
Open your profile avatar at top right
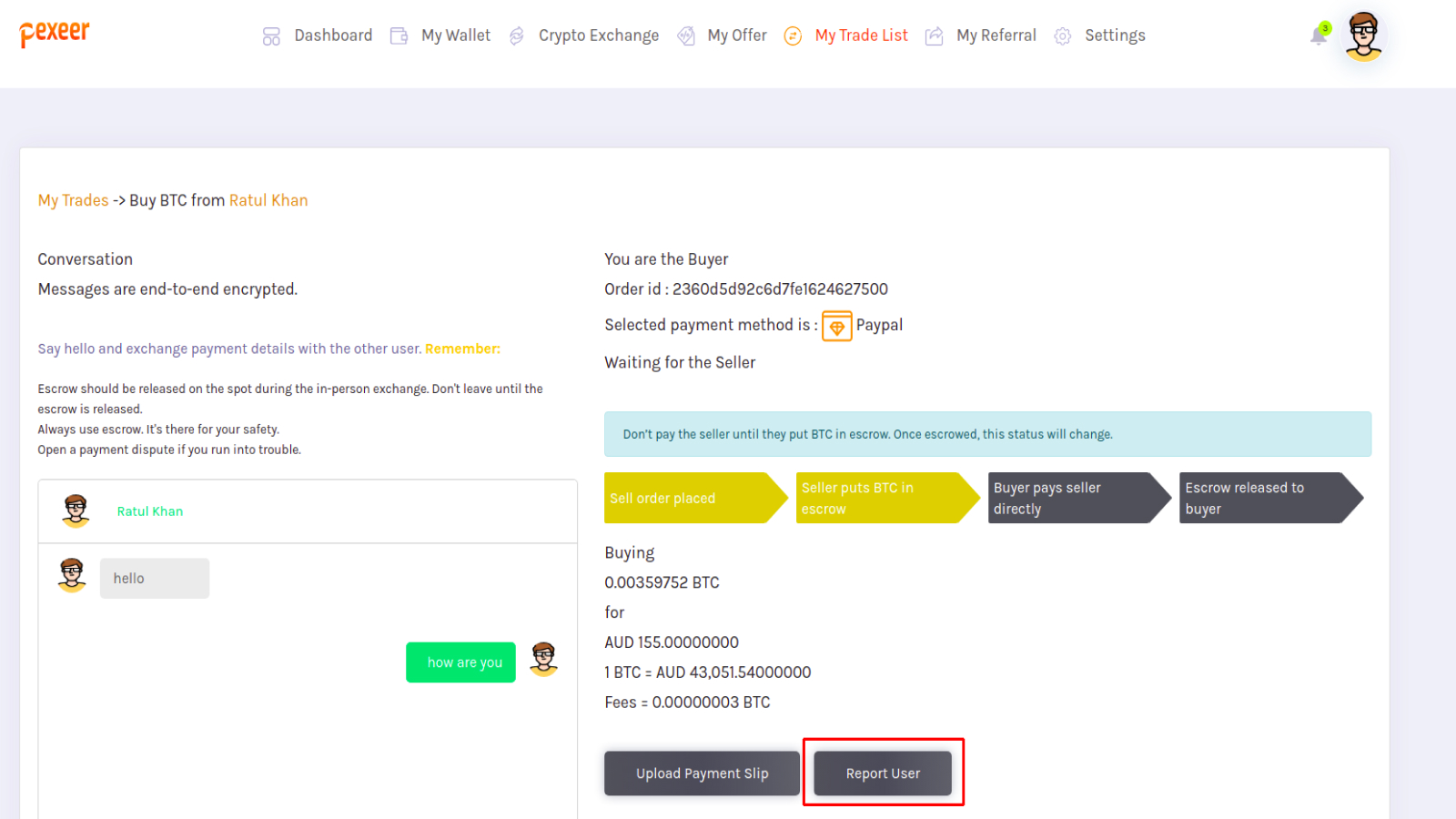click(1362, 36)
